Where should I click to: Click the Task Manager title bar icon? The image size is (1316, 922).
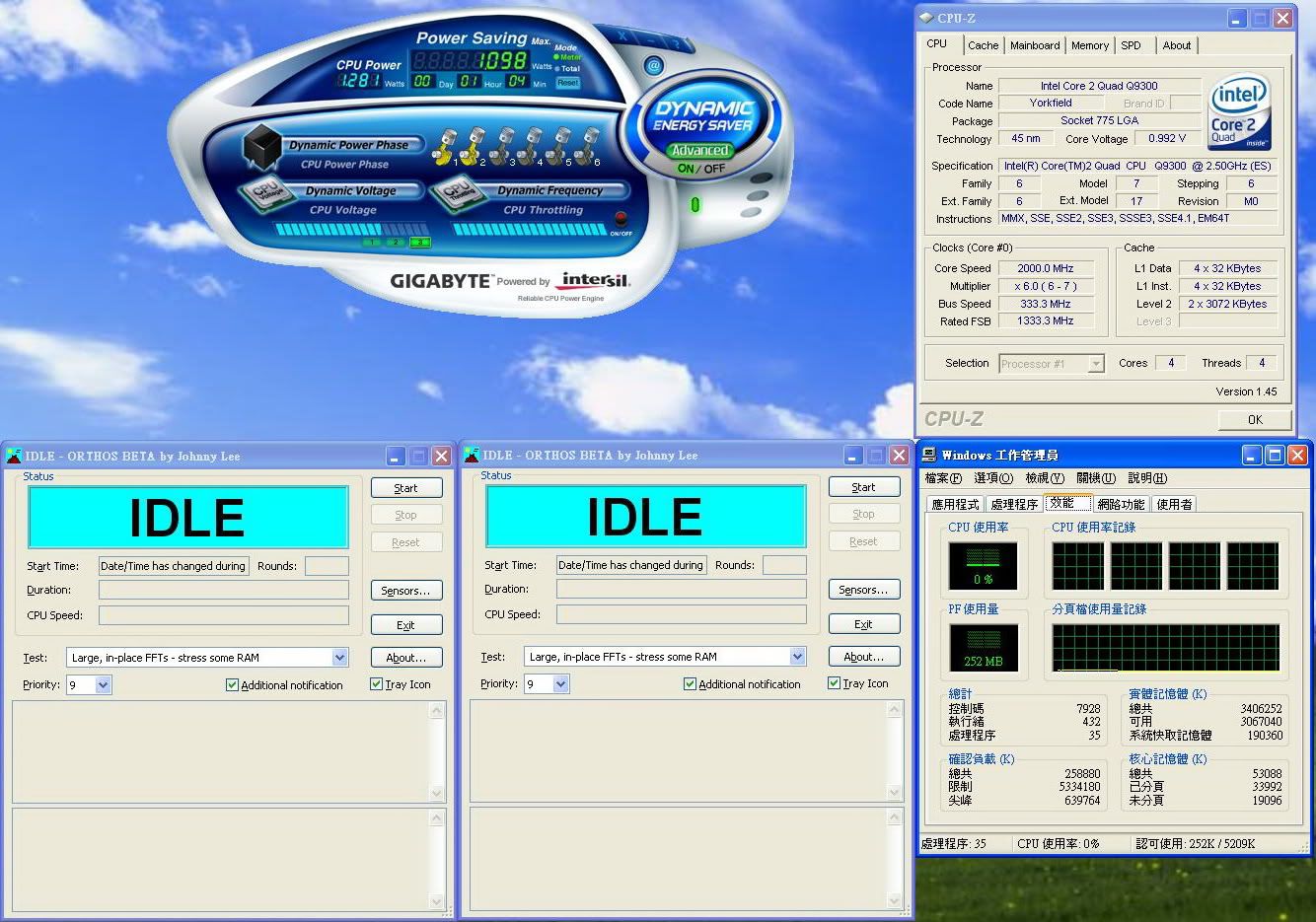coord(929,455)
